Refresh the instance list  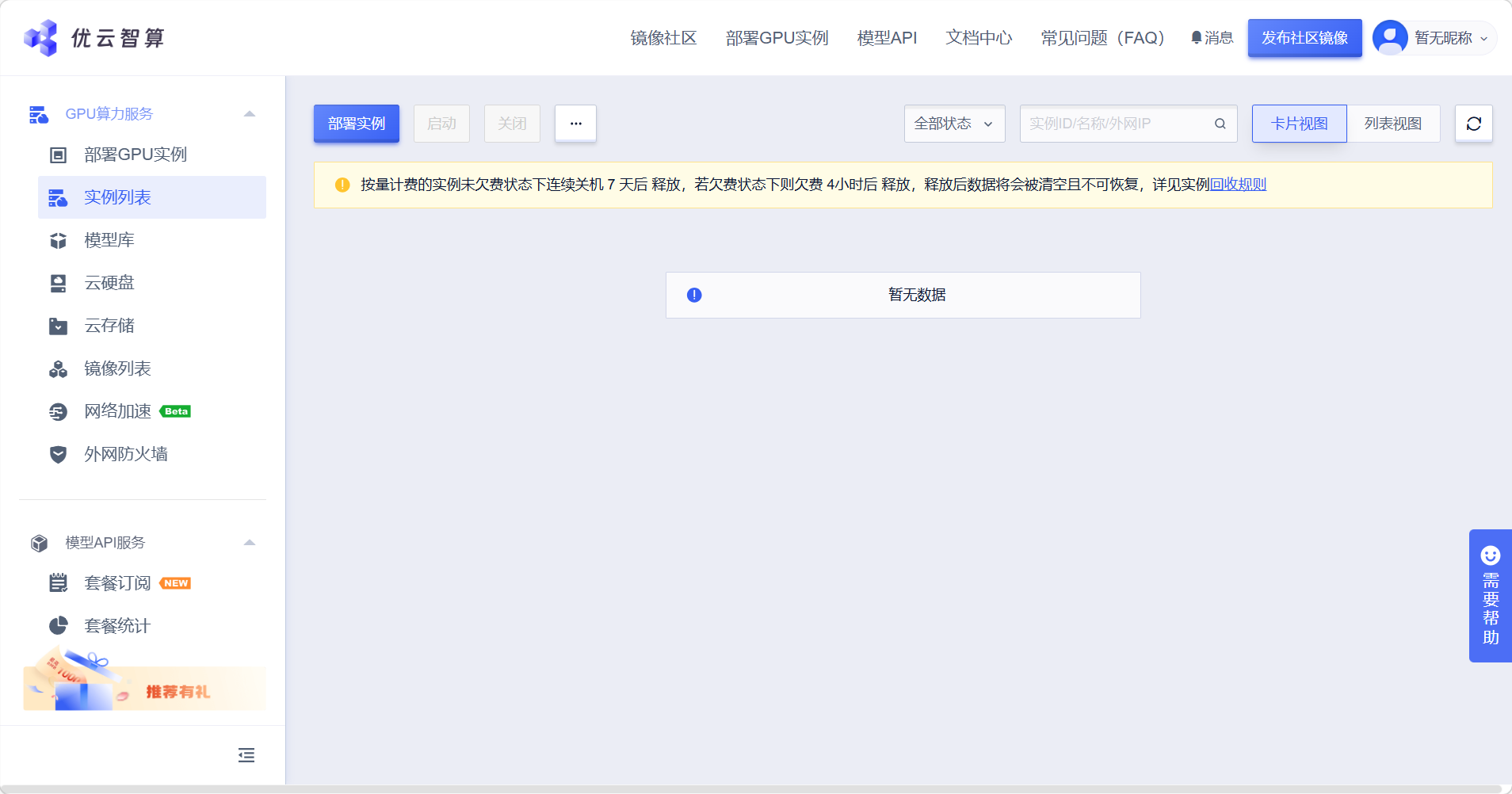pos(1473,123)
